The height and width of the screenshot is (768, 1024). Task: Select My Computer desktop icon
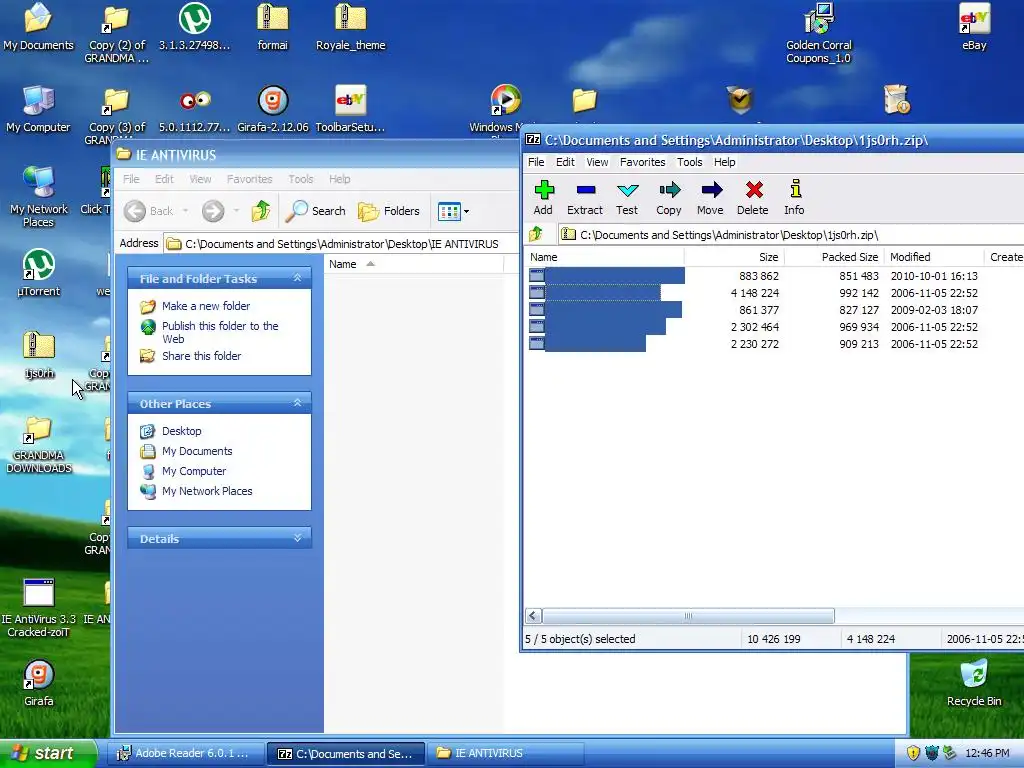point(38,109)
